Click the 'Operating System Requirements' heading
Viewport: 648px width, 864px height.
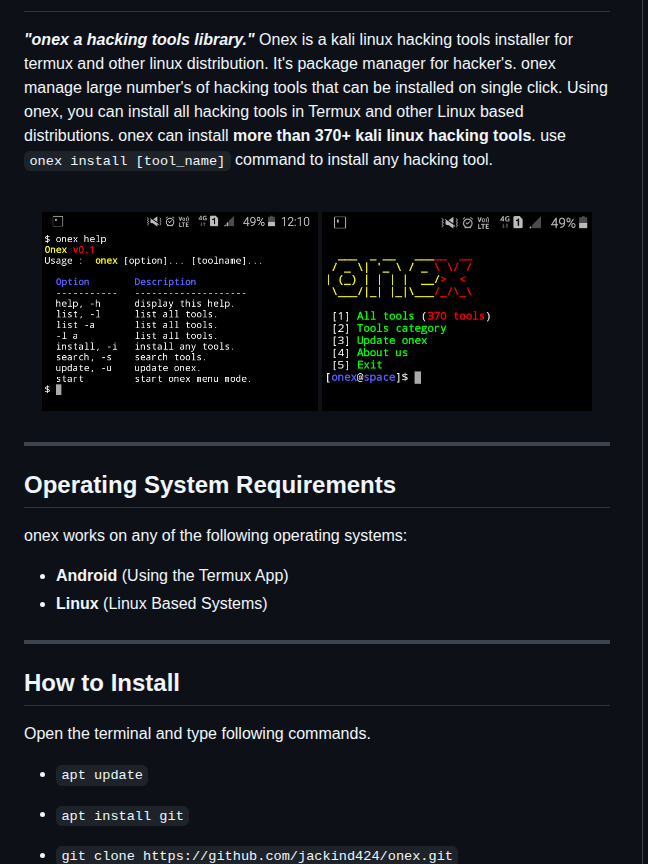[x=210, y=485]
